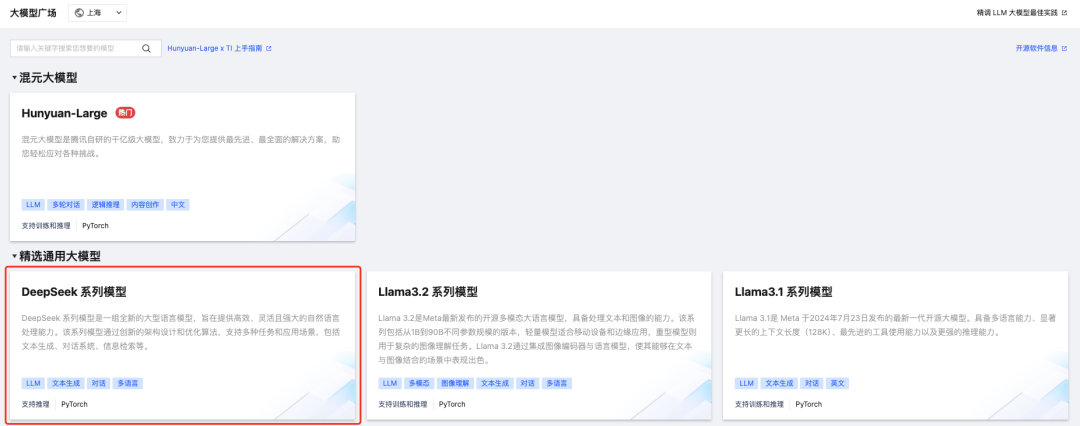Open the DeepSeek 系列模型 card title
Image resolution: width=1080 pixels, height=426 pixels.
pos(74,292)
